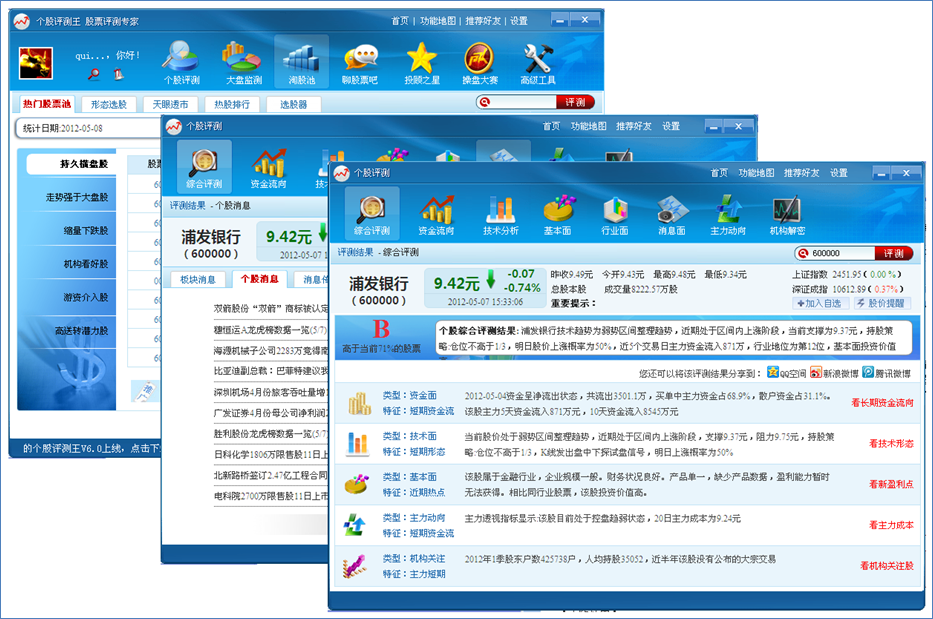Open the 消息面 news icon

tap(670, 214)
